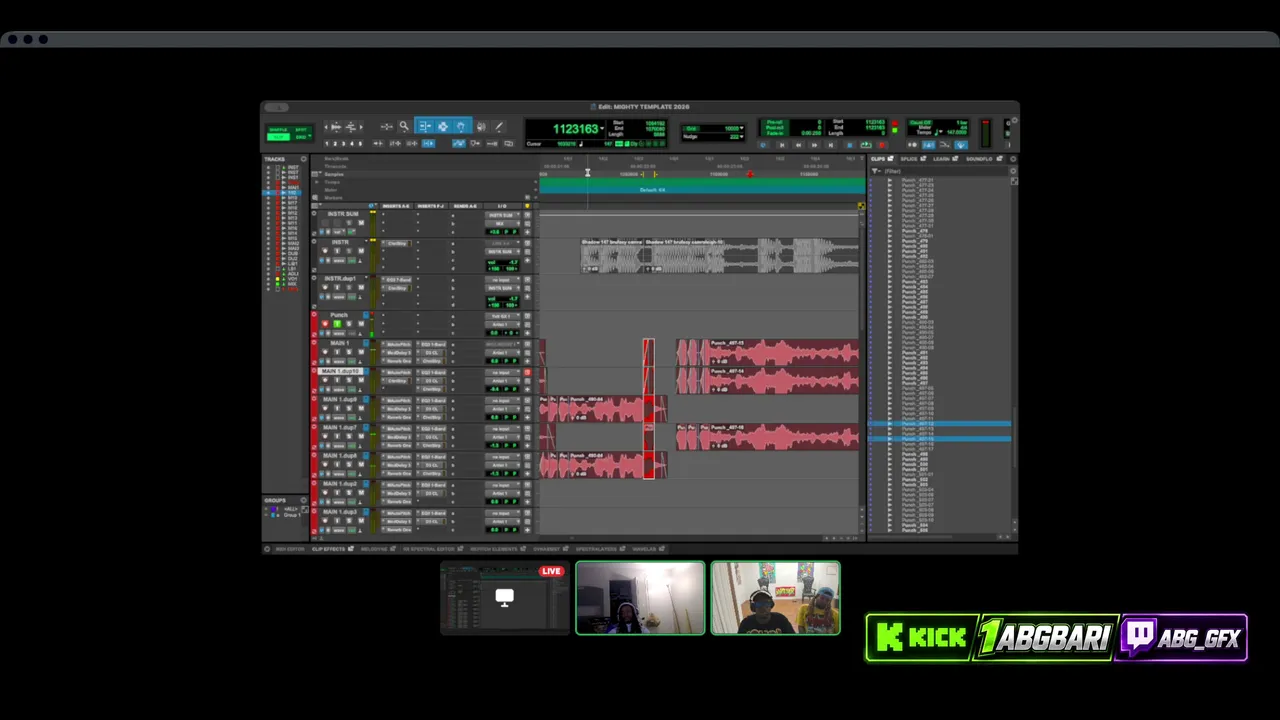Image resolution: width=1280 pixels, height=720 pixels.
Task: Record-arm the INSTR.dup1 track
Action: [325, 287]
